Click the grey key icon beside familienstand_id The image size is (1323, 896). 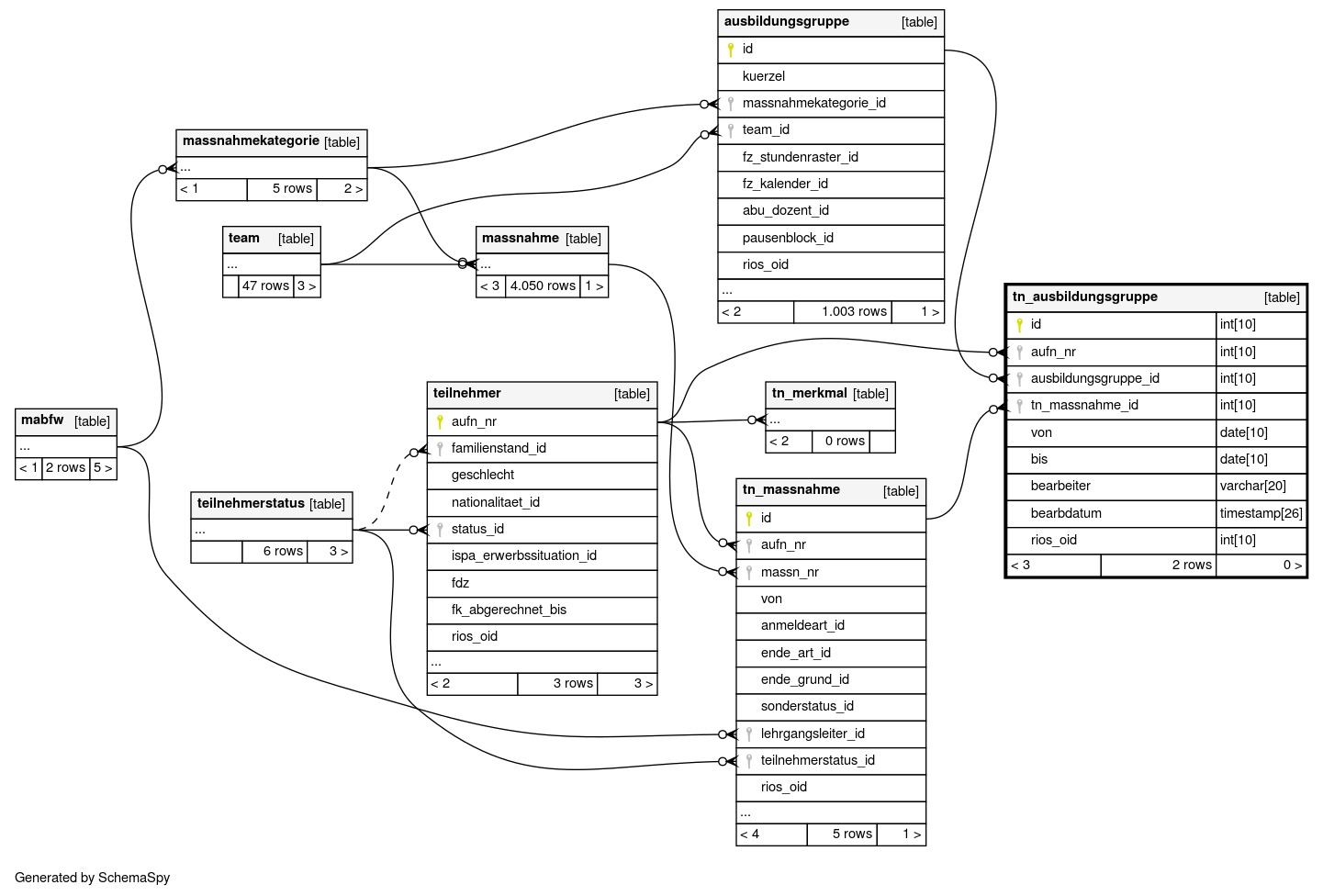pos(440,449)
